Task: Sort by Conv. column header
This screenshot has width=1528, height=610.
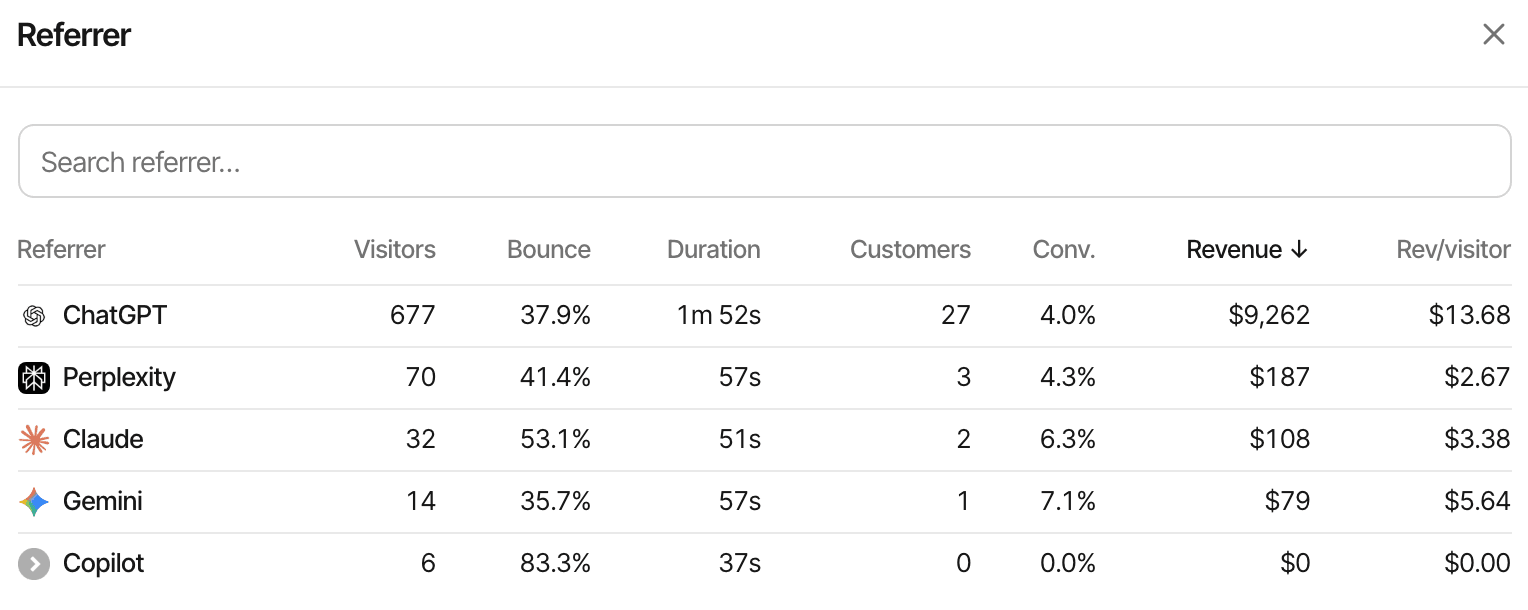Action: click(x=1064, y=250)
